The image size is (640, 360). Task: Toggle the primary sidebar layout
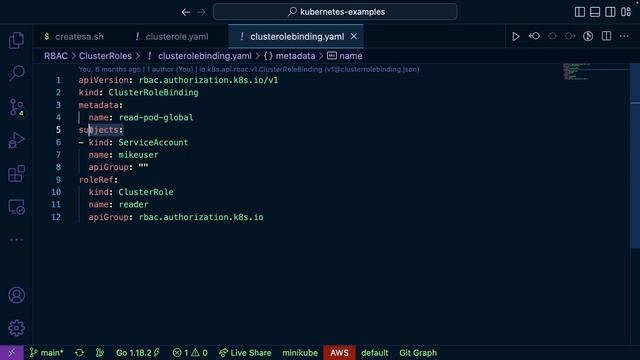pos(580,12)
